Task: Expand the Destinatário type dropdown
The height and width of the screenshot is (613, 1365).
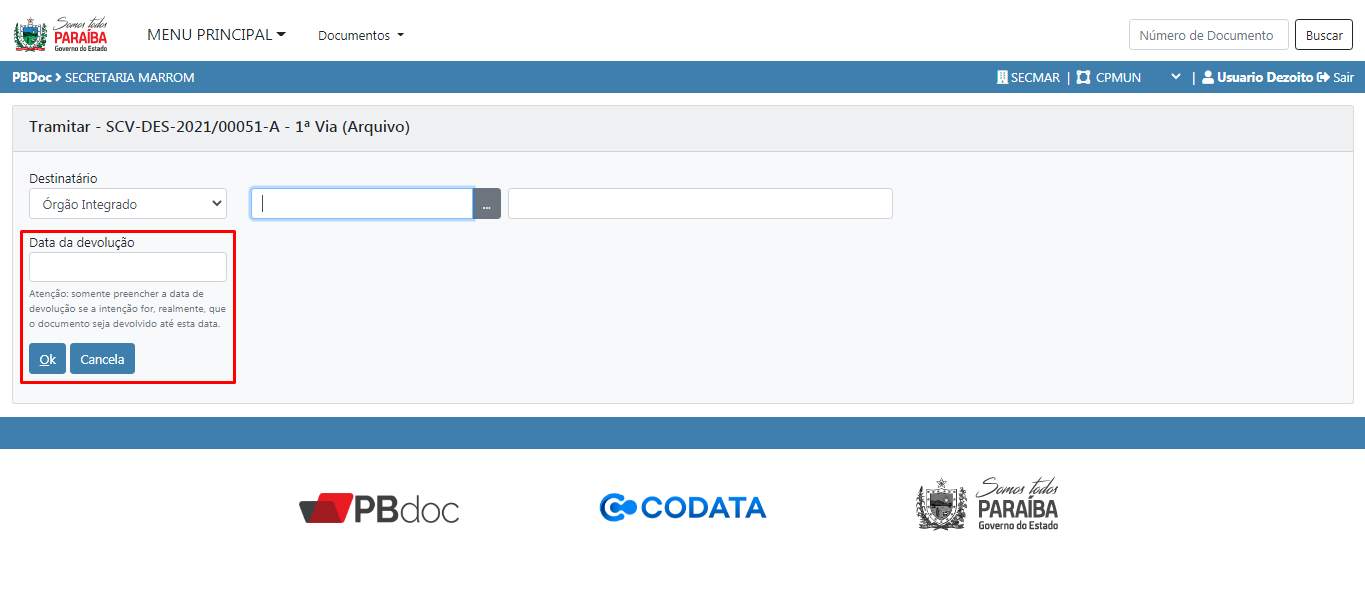Action: tap(128, 204)
